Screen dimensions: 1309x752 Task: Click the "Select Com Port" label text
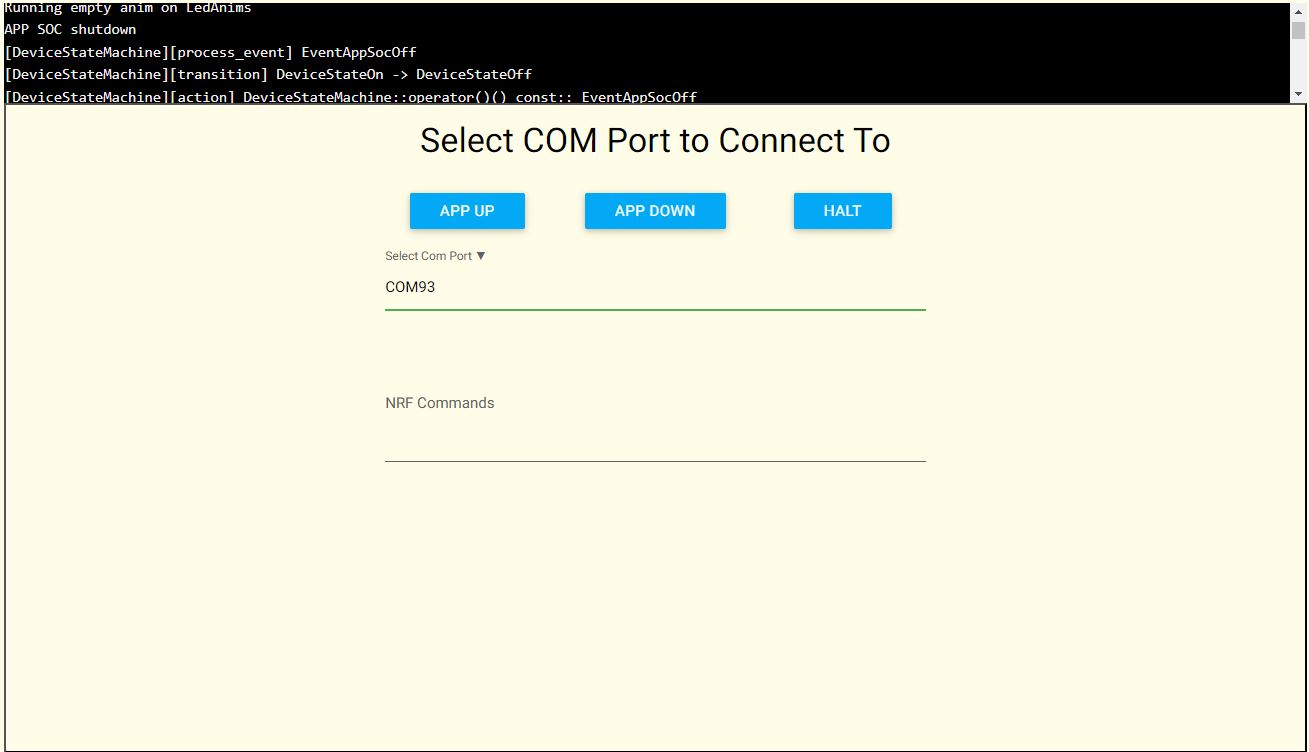point(428,256)
